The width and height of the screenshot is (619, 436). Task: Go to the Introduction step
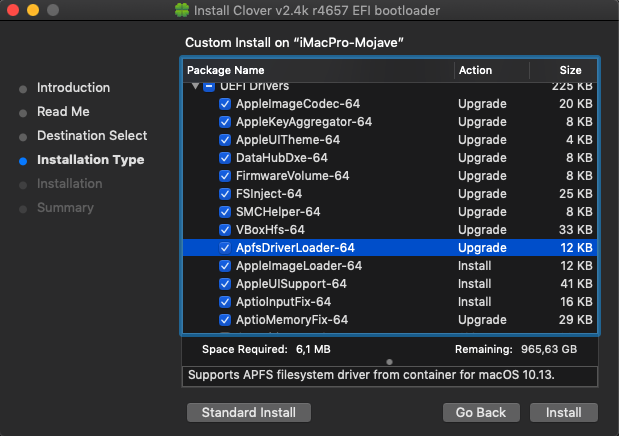point(73,88)
